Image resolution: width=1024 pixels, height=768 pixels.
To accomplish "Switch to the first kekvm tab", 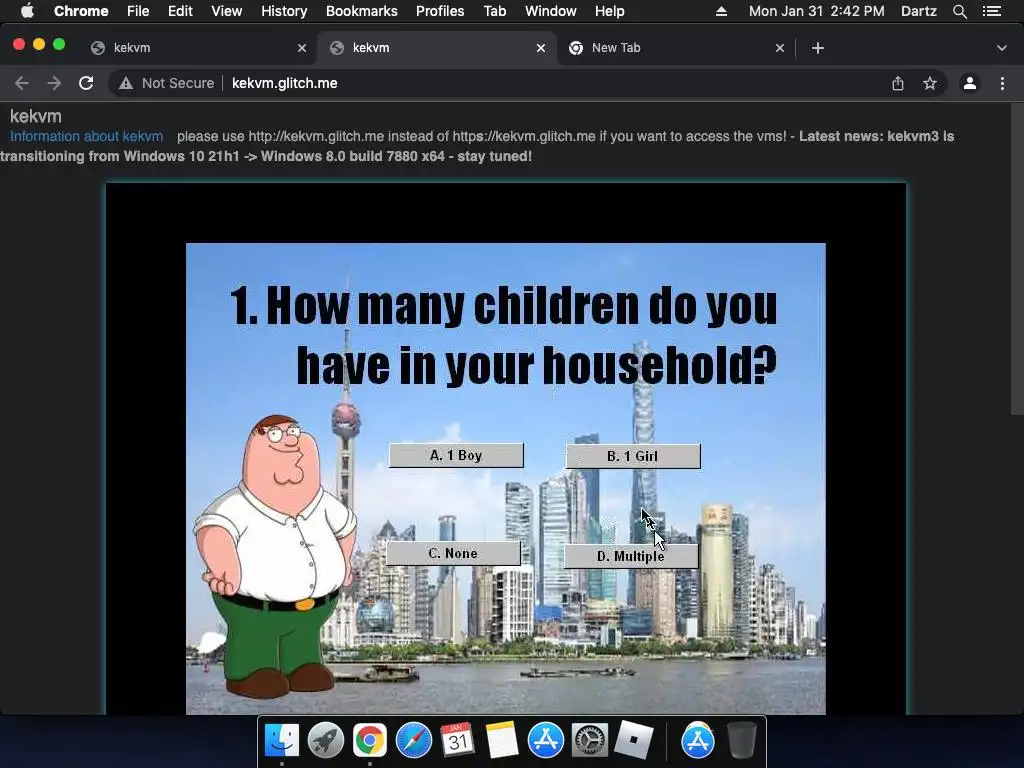I will tap(196, 48).
